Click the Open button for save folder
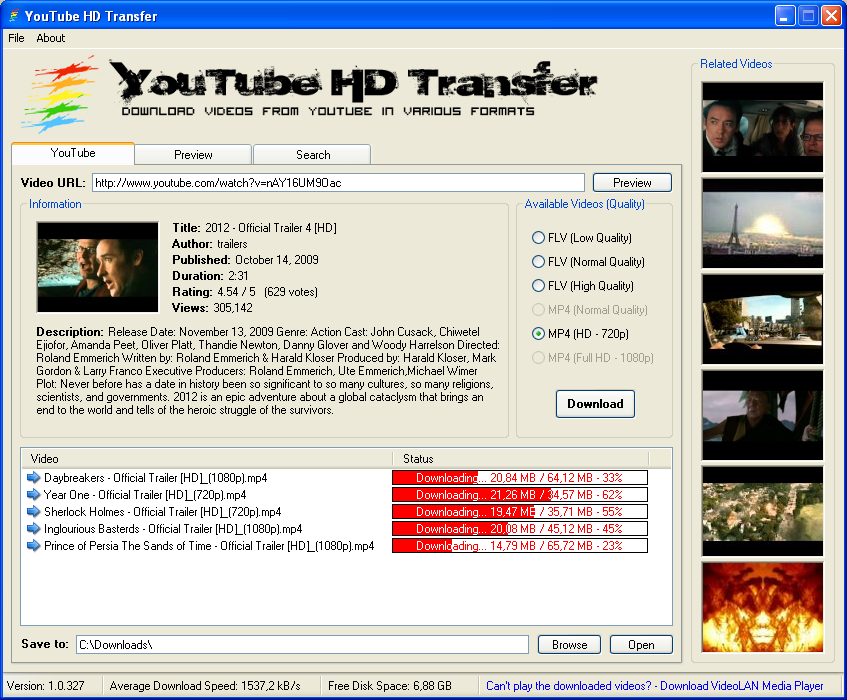The width and height of the screenshot is (847, 700). click(641, 644)
